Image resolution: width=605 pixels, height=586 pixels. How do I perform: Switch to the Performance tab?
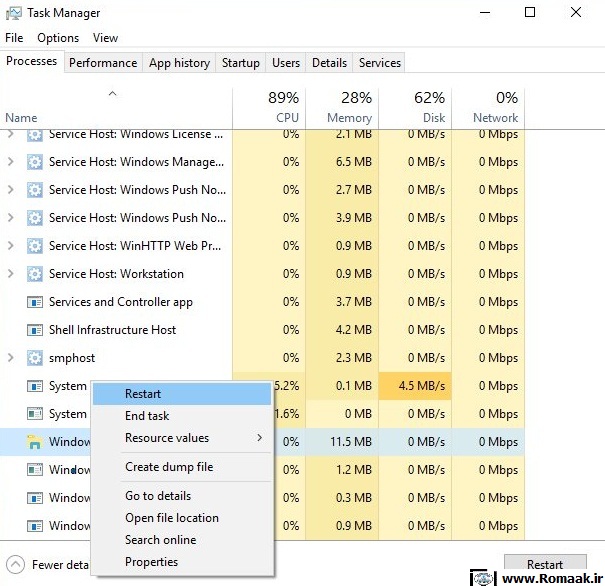click(x=103, y=63)
